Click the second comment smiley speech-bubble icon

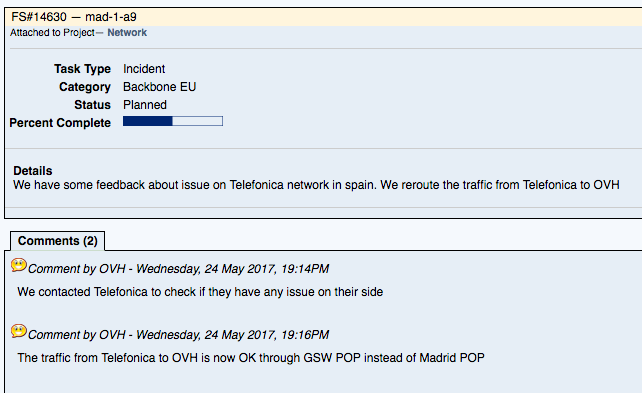pos(19,331)
